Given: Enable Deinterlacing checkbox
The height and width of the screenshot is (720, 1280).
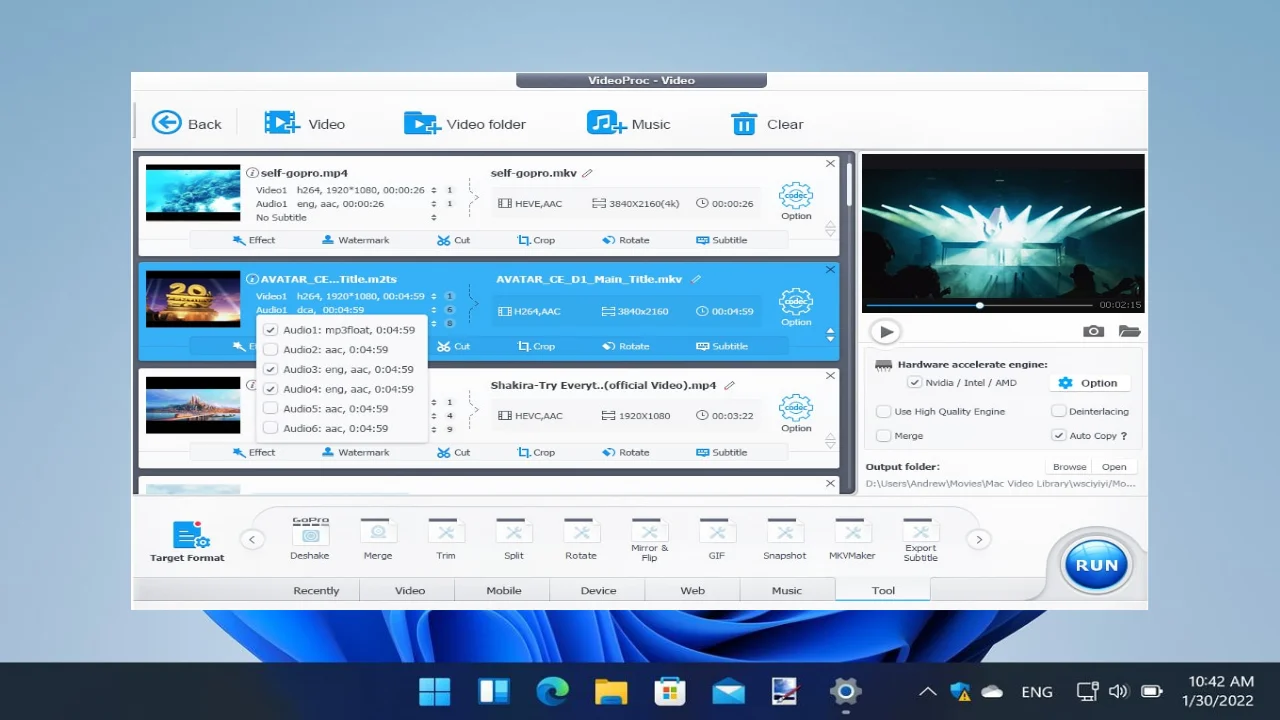Looking at the screenshot, I should (1059, 411).
